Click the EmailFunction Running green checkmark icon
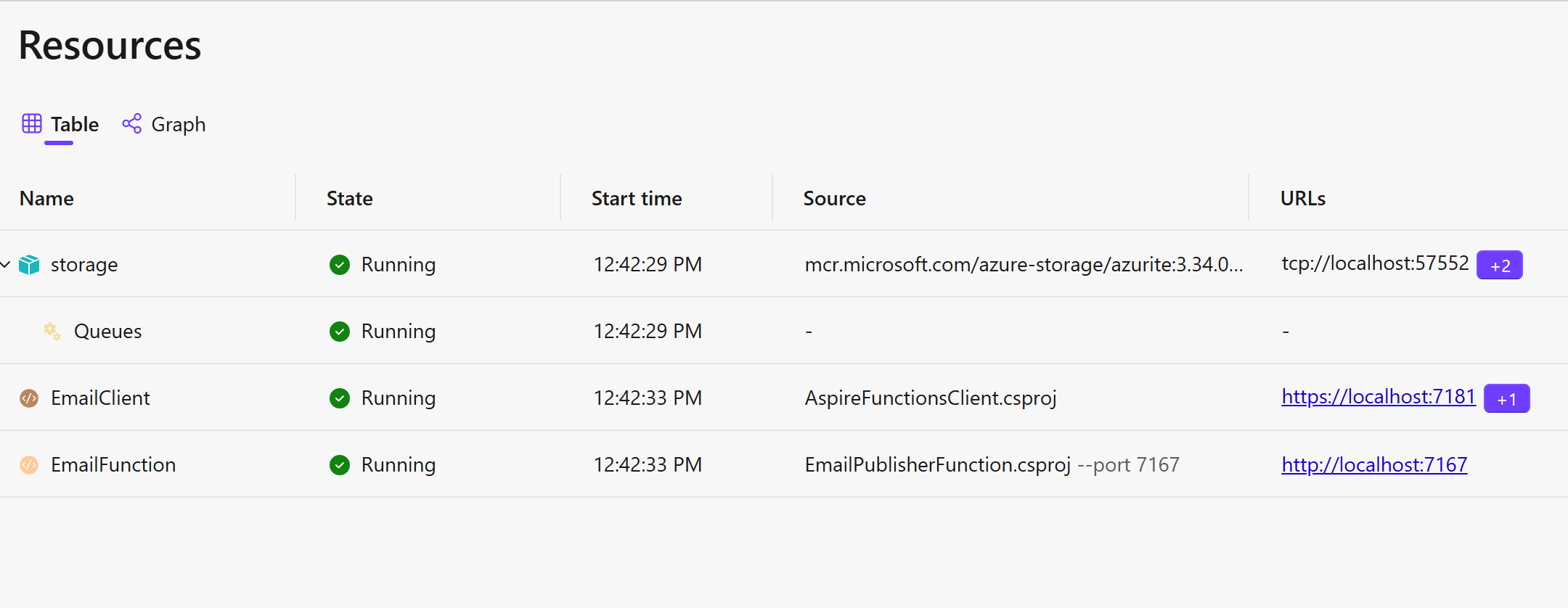 (340, 465)
